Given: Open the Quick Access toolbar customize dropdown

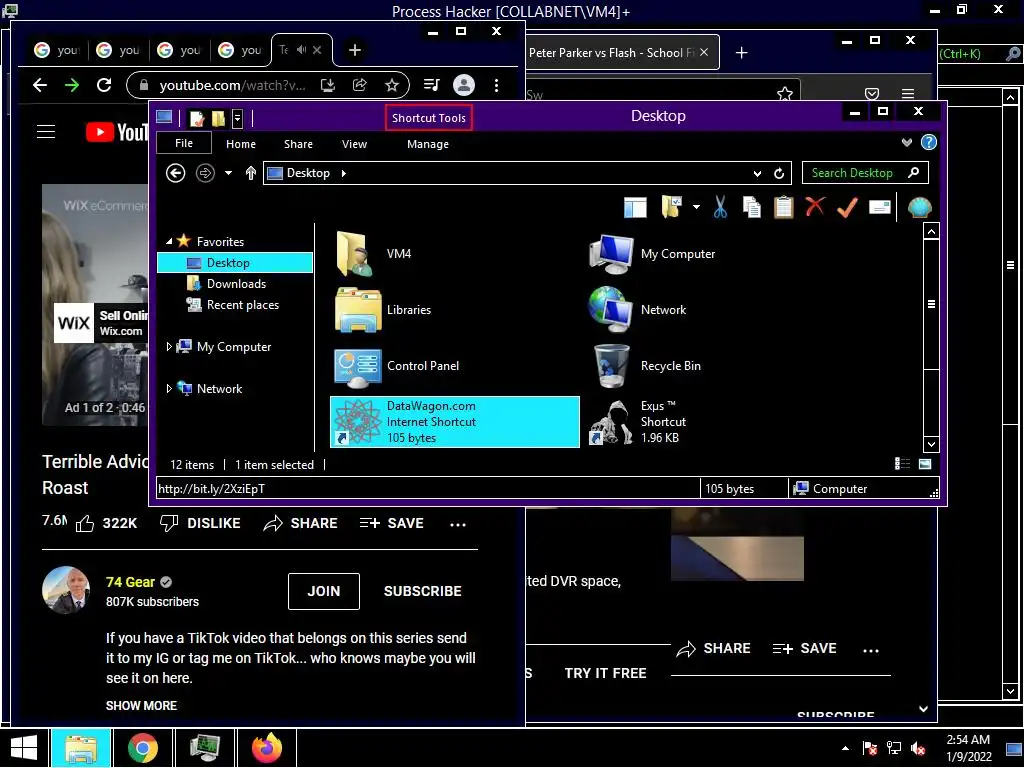Looking at the screenshot, I should [238, 118].
